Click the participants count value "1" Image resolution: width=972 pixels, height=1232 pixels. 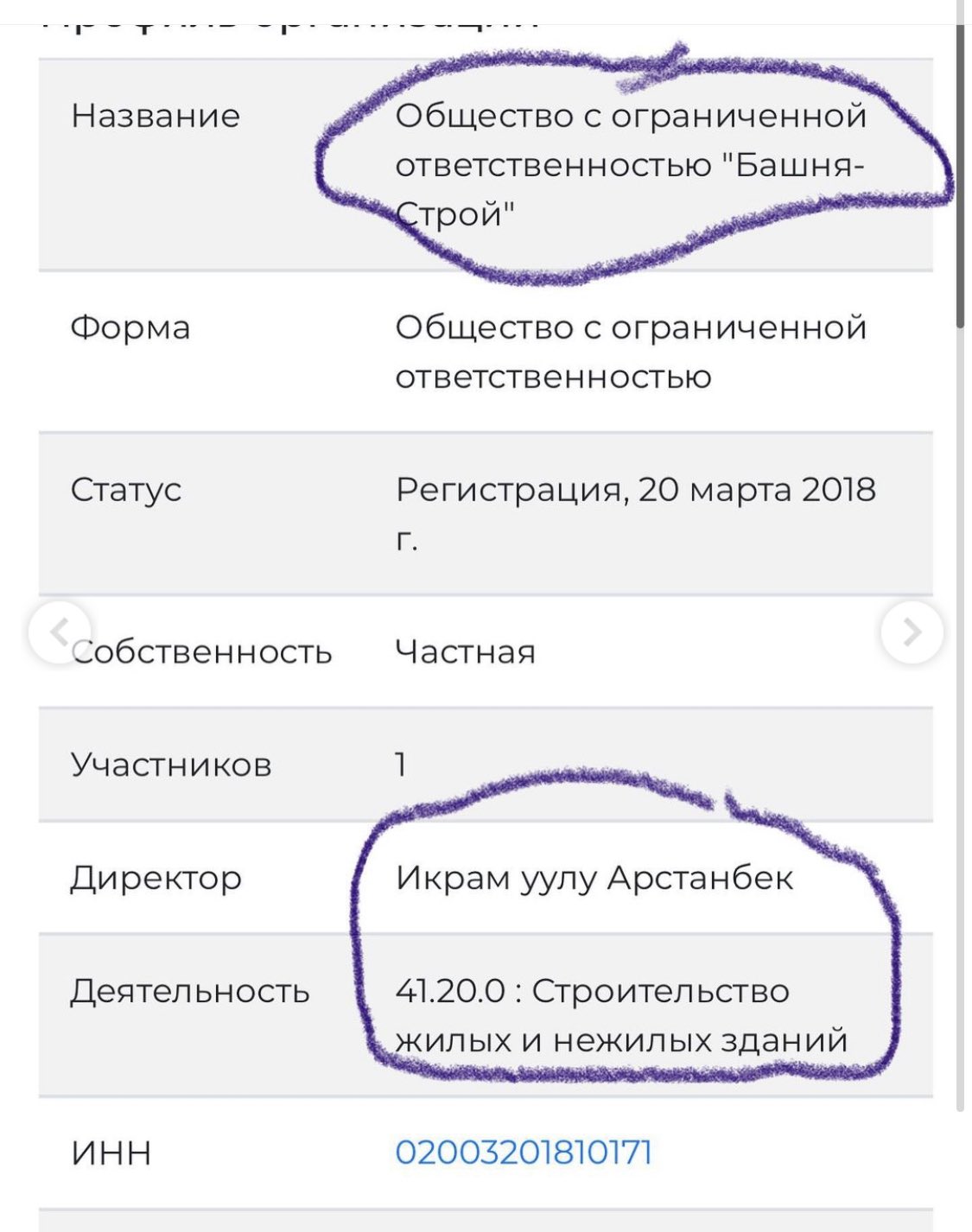(x=401, y=765)
